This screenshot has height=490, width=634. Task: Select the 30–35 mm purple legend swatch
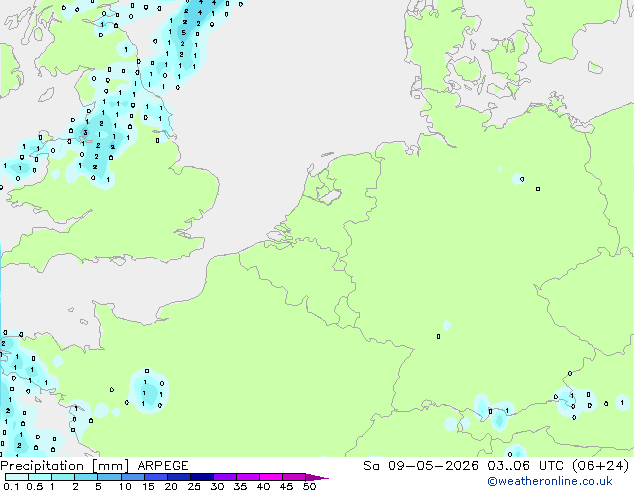pos(225,477)
